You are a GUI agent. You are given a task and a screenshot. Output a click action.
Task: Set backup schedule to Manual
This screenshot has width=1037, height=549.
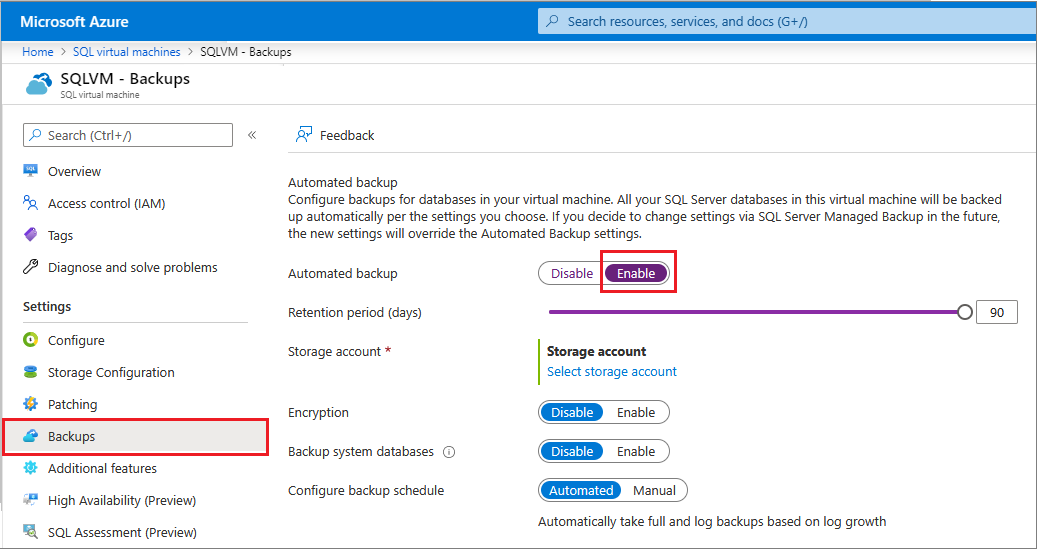[654, 490]
